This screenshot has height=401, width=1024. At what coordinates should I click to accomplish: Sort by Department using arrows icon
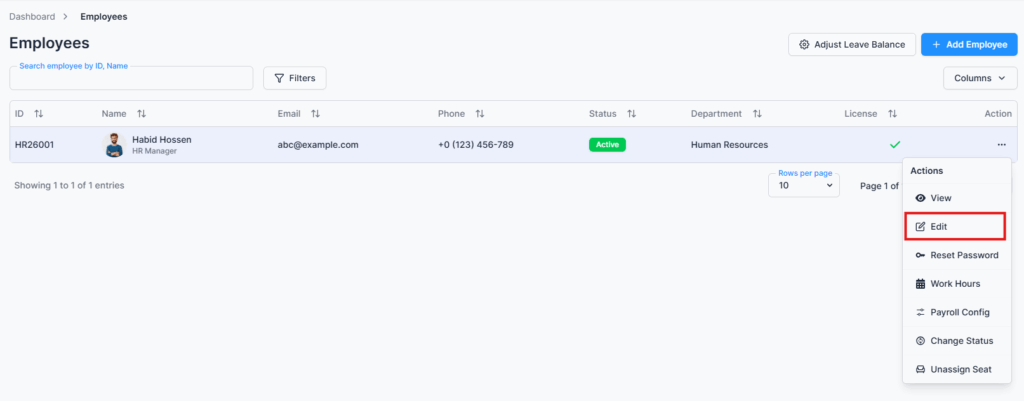(757, 114)
